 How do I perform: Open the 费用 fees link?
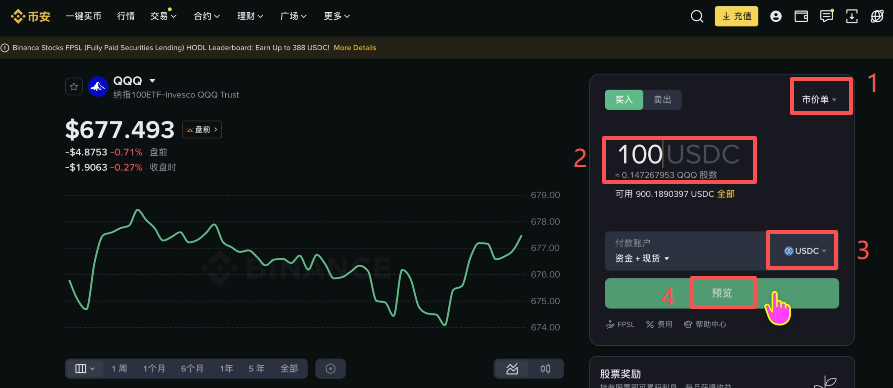pyautogui.click(x=659, y=324)
